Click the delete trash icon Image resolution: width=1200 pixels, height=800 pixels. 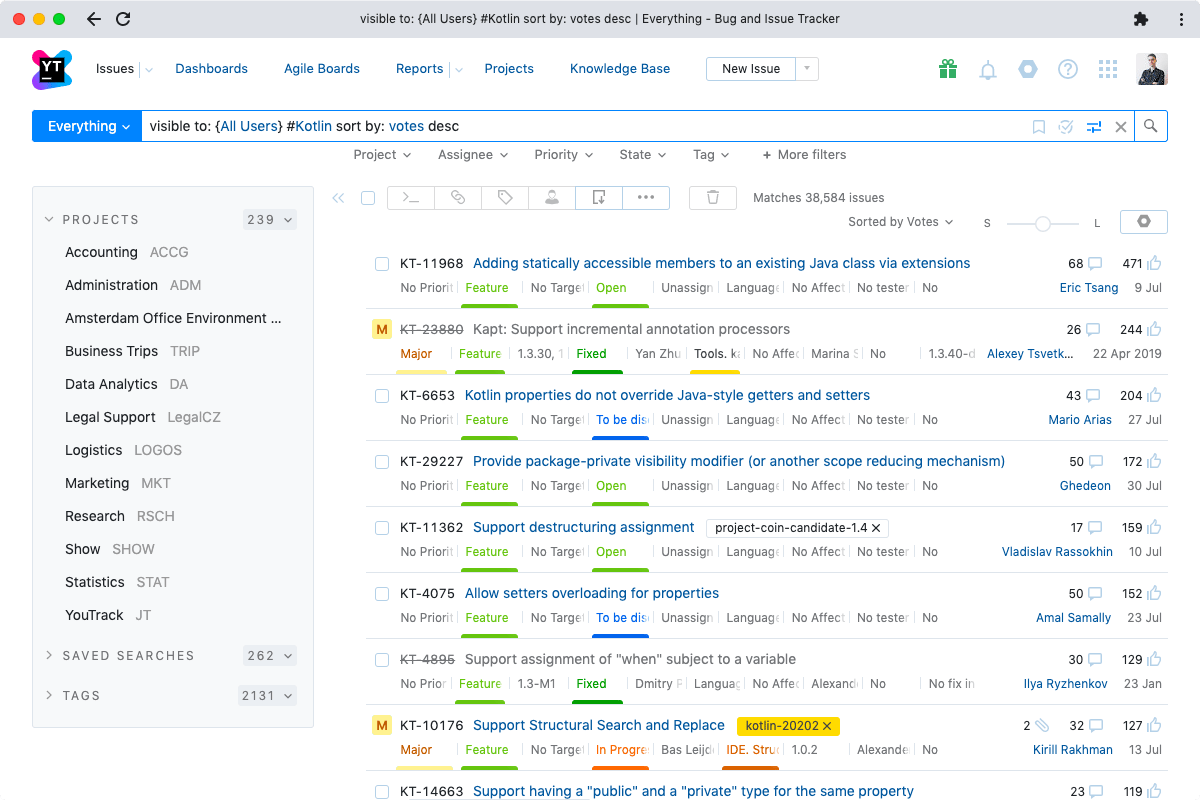coord(713,198)
